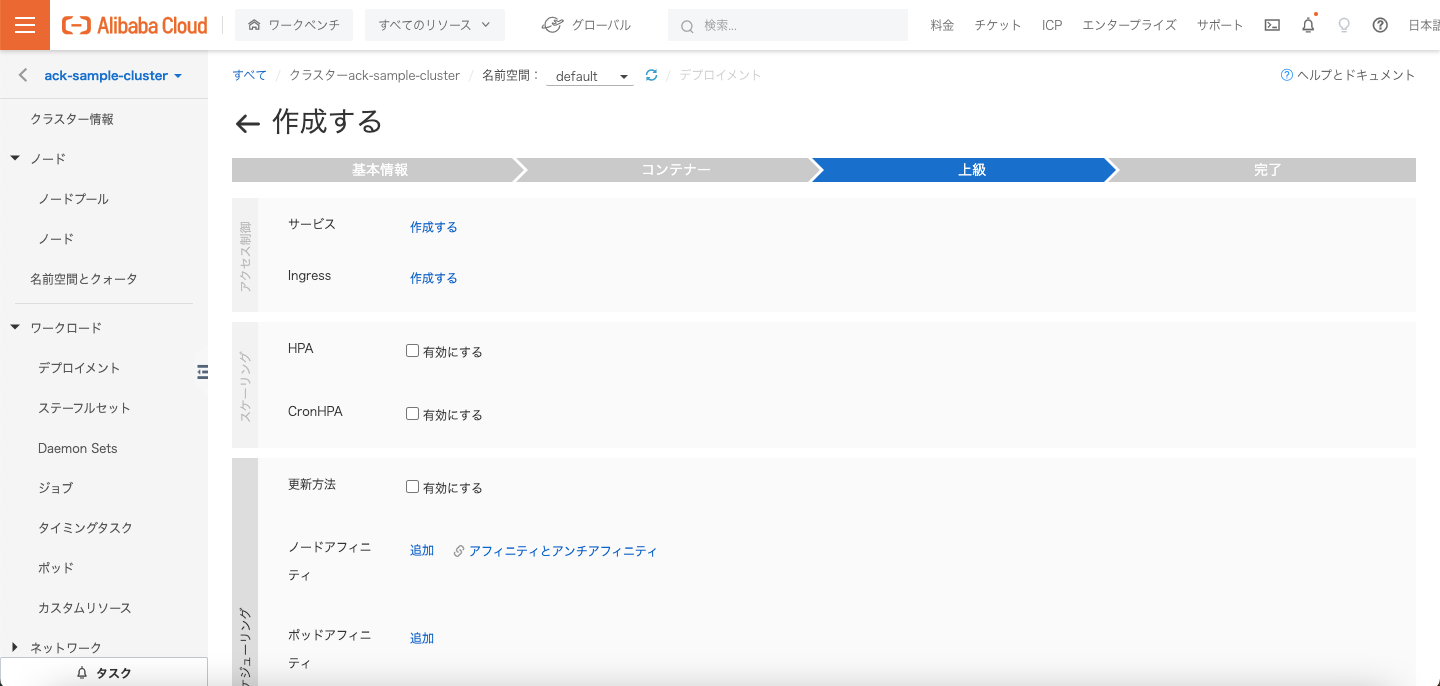Go back using sidebar chevron icon

tap(23, 75)
